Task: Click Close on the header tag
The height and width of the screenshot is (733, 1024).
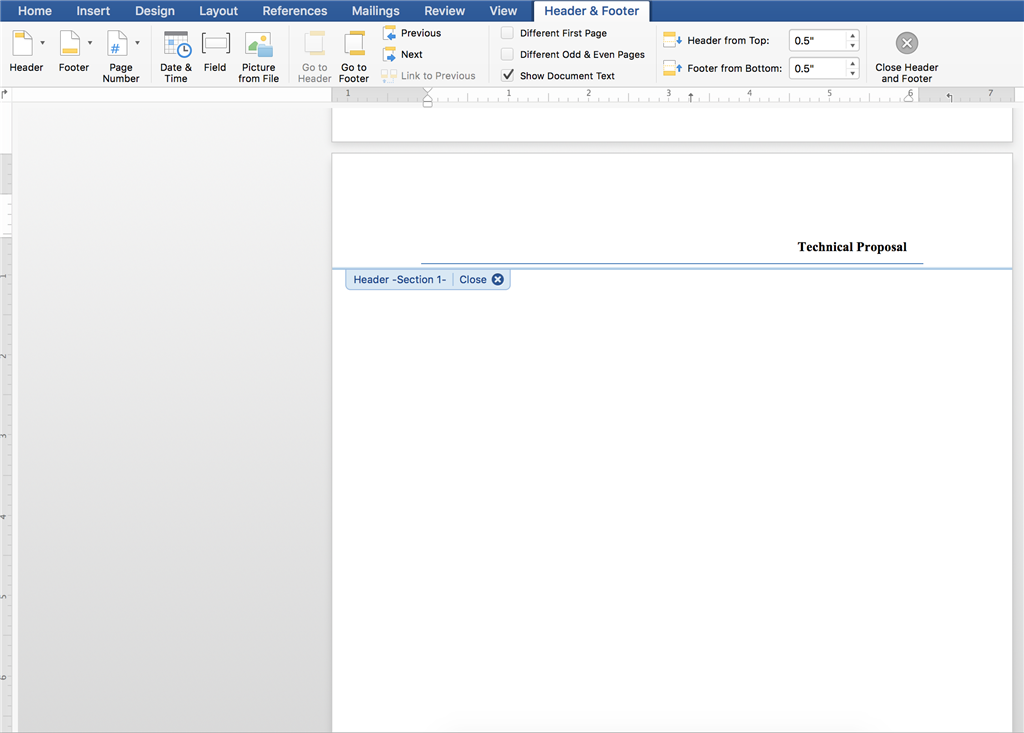Action: tap(473, 280)
